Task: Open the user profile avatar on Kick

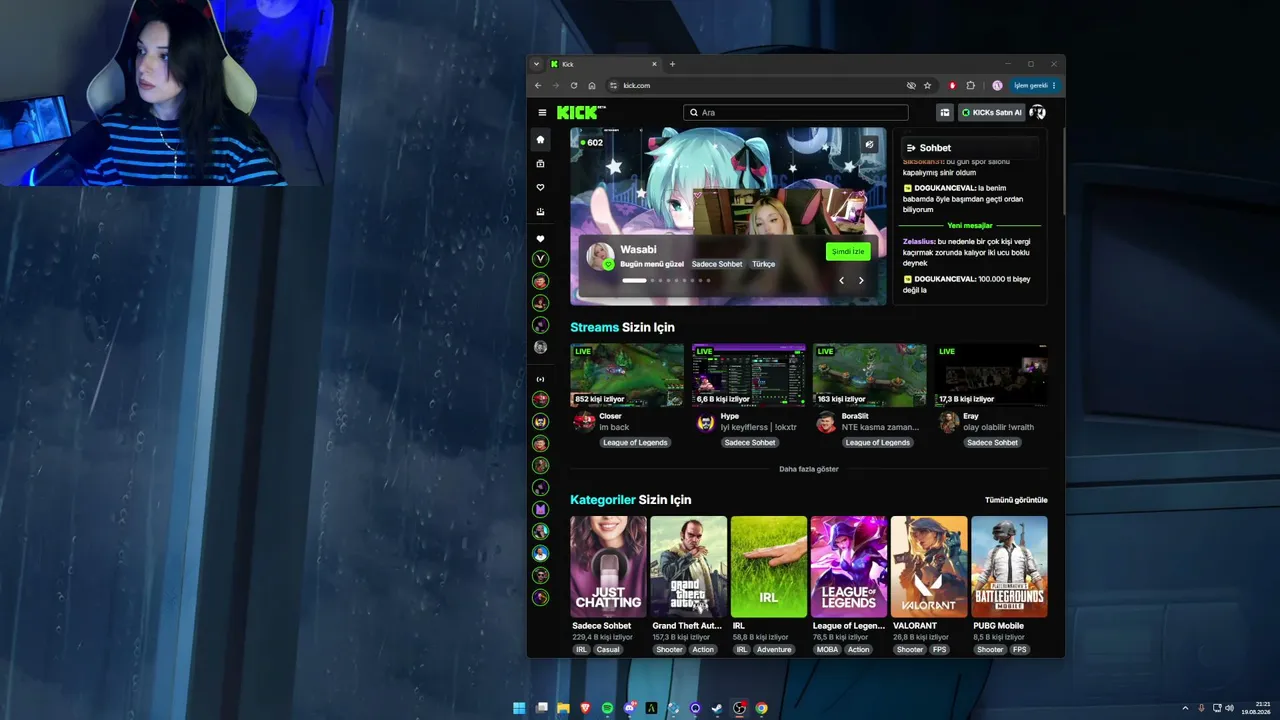Action: tap(1037, 113)
